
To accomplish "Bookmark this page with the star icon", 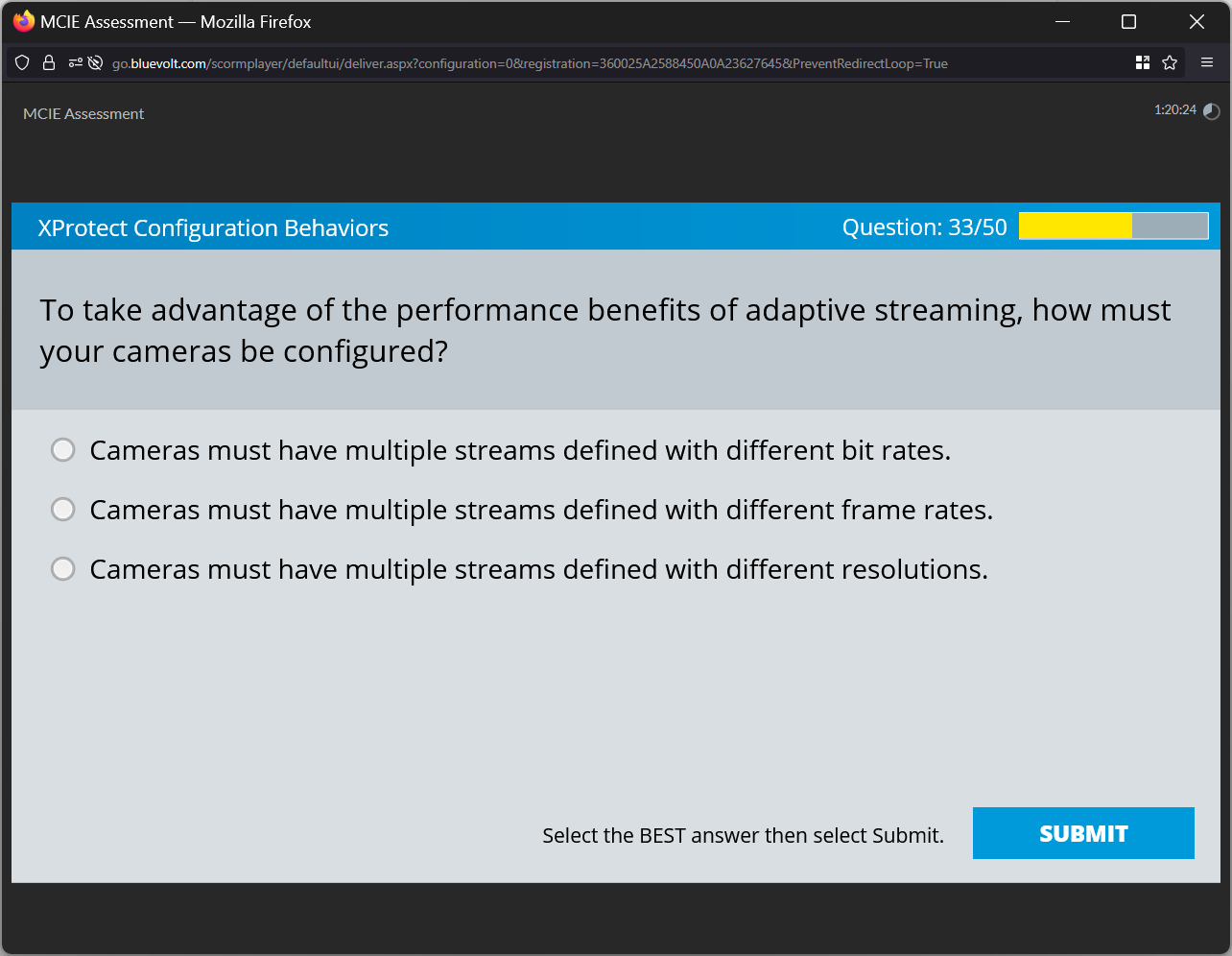I will tap(1170, 62).
